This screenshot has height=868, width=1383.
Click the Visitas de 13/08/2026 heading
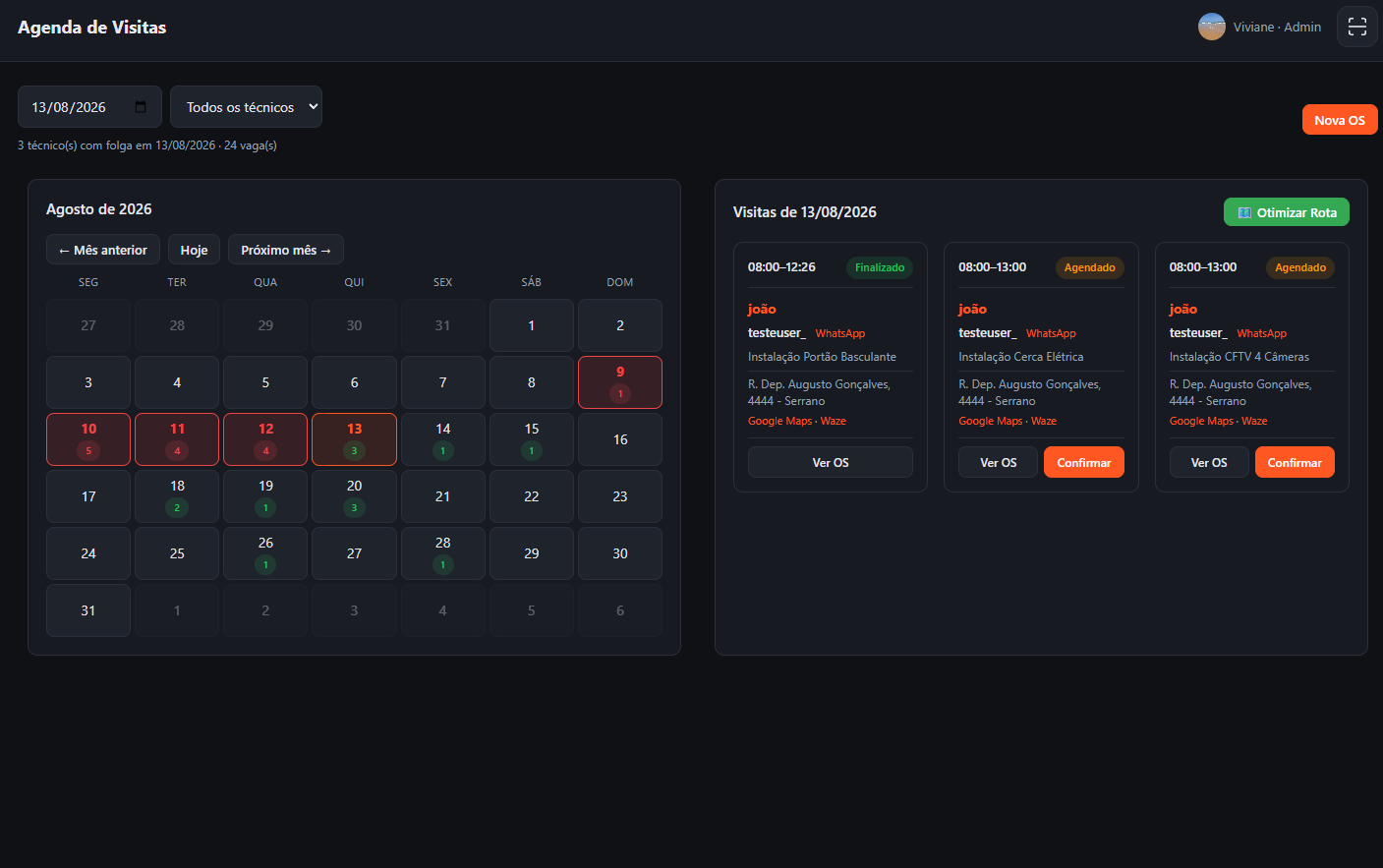point(805,212)
